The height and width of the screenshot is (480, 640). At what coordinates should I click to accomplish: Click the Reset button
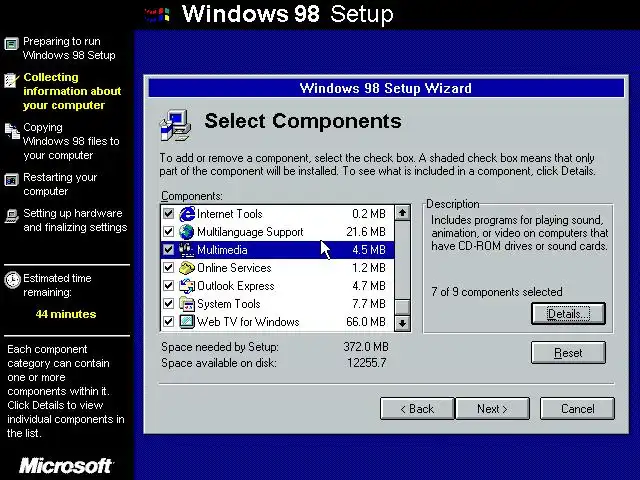tap(568, 353)
